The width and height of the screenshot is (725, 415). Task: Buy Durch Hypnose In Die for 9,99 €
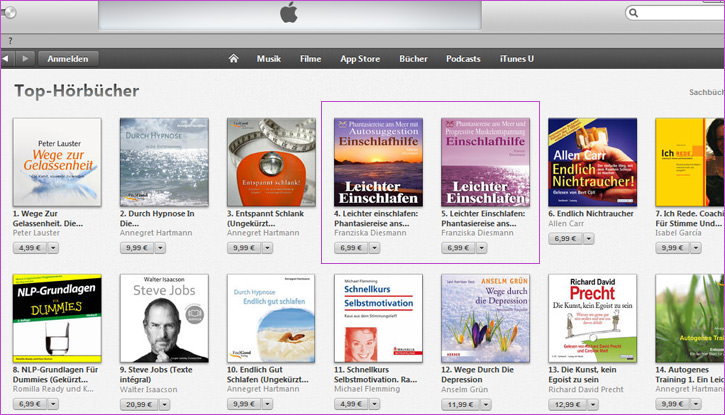(137, 248)
